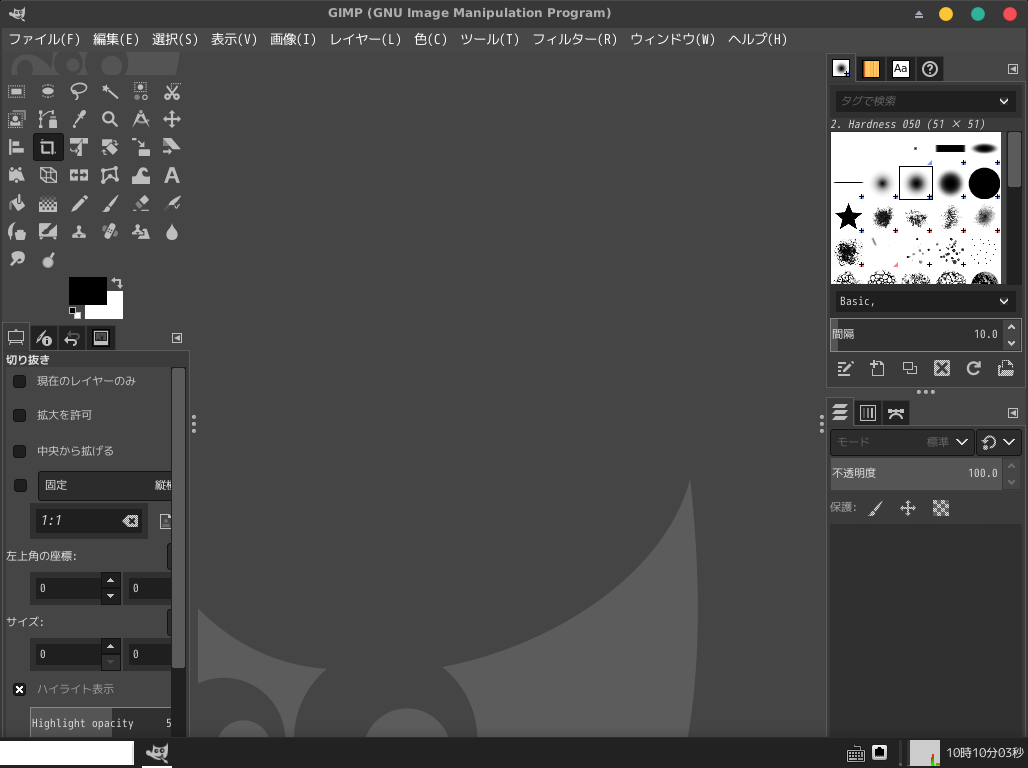
Task: Open the 編集(E) menu
Action: (116, 39)
